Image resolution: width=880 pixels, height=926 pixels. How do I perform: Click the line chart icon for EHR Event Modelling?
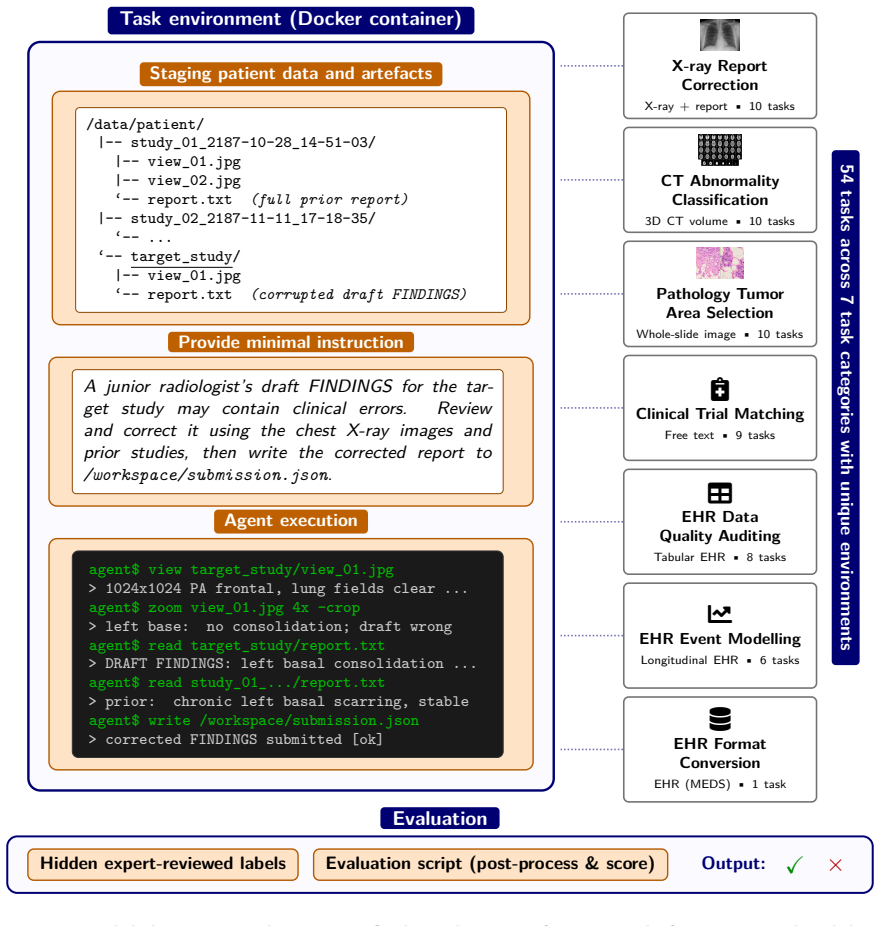point(719,614)
